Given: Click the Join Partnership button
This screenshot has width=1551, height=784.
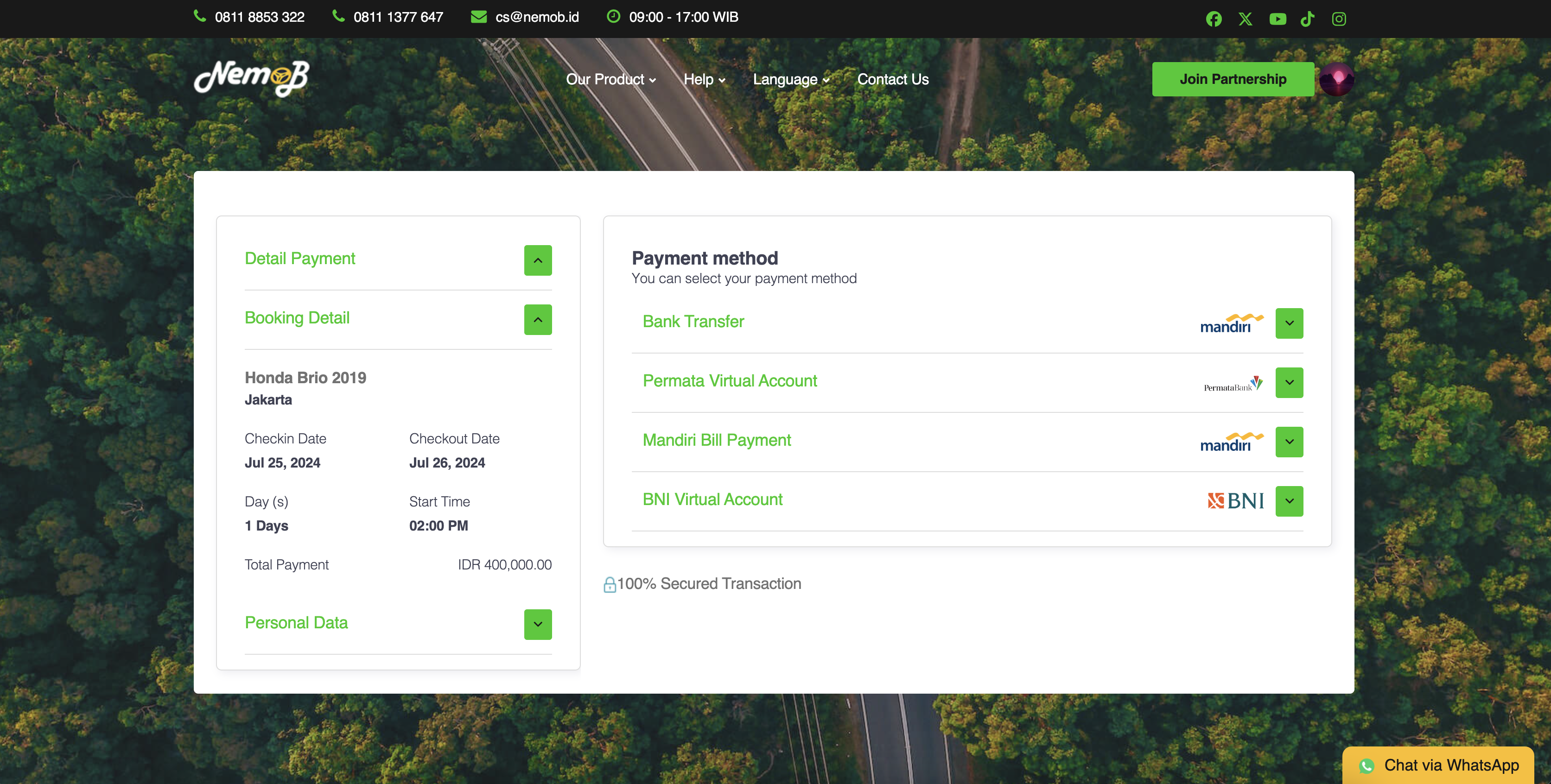Looking at the screenshot, I should click(1233, 79).
